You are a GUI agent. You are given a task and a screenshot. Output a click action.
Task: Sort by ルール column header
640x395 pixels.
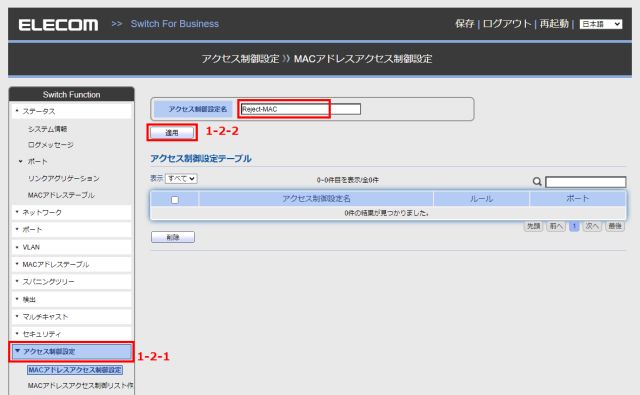pos(482,199)
